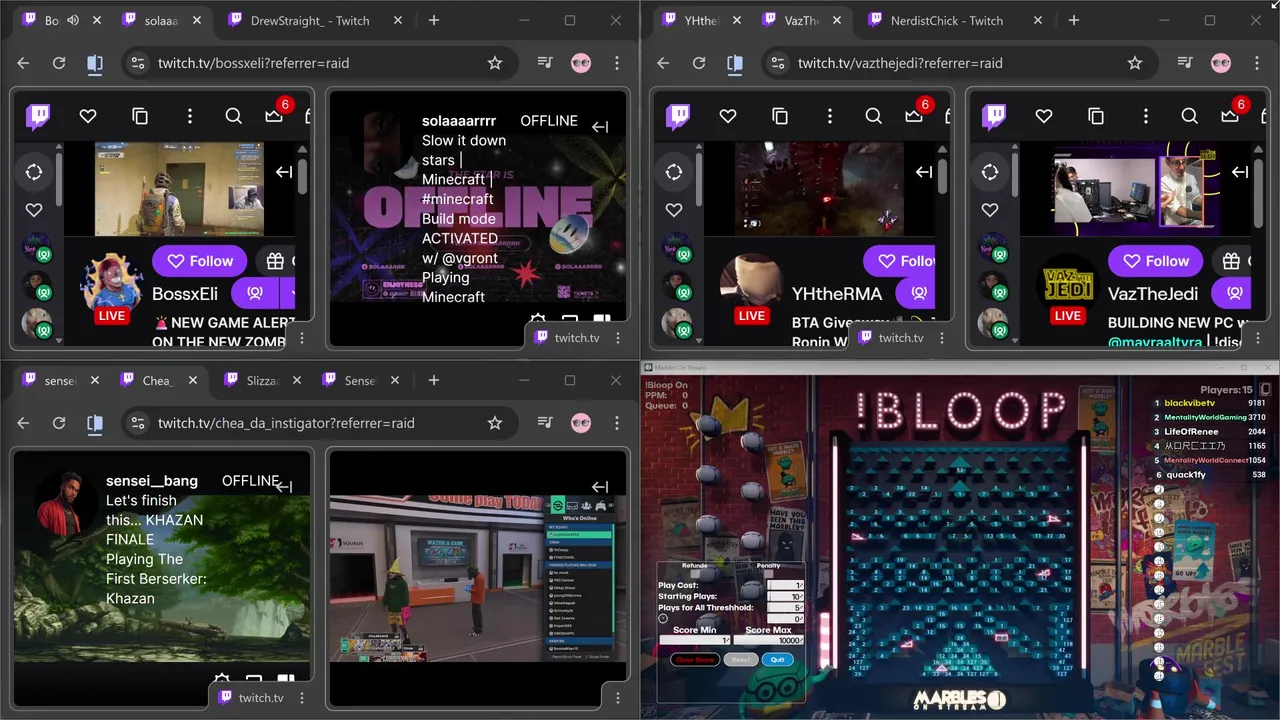This screenshot has width=1280, height=720.
Task: Click leaderboard icon next to Players:15
Action: (x=1265, y=389)
